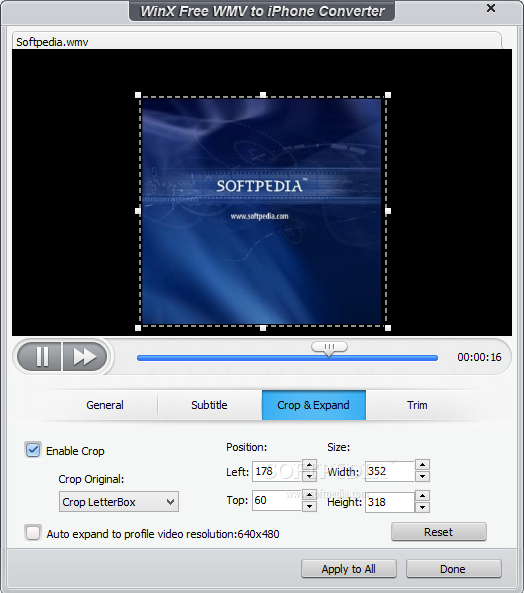Decrease the Left position value

click(310, 476)
